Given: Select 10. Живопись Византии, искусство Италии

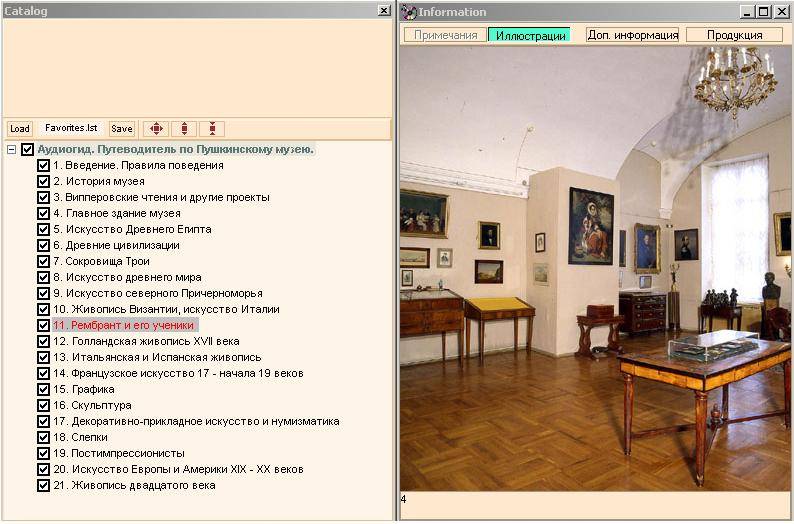Looking at the screenshot, I should point(166,309).
